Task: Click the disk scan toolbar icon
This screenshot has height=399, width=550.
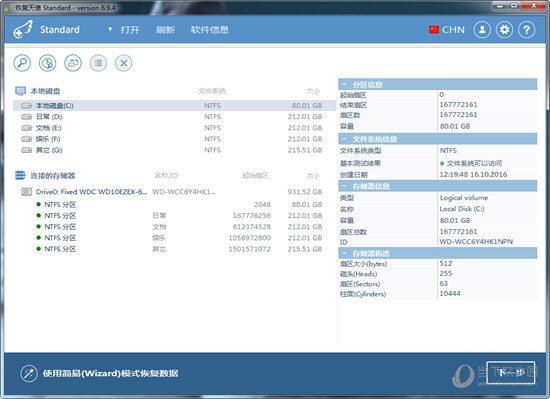Action: point(47,63)
